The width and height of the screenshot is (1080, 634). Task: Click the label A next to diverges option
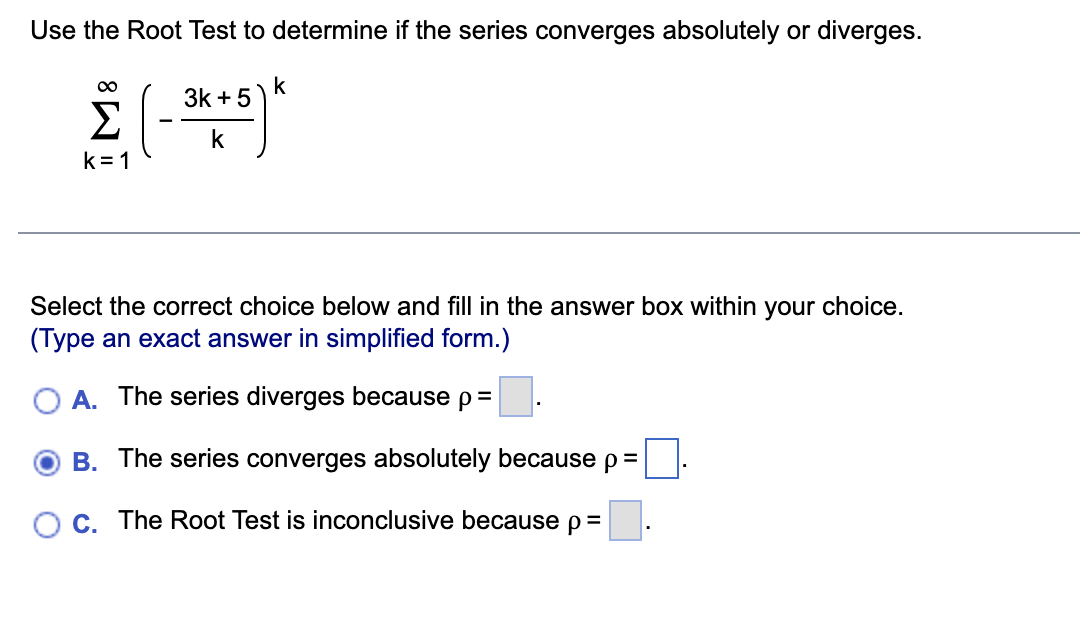(85, 397)
